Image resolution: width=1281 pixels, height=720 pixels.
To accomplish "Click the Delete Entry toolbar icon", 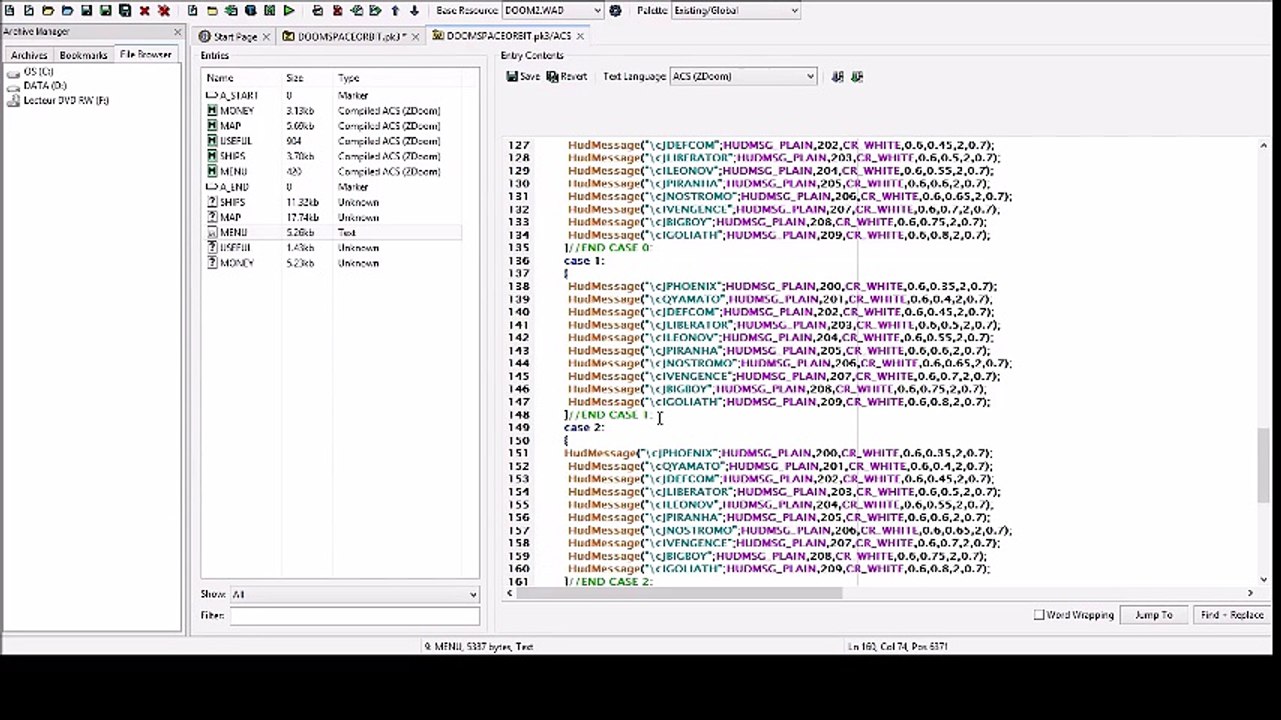I will 337,10.
